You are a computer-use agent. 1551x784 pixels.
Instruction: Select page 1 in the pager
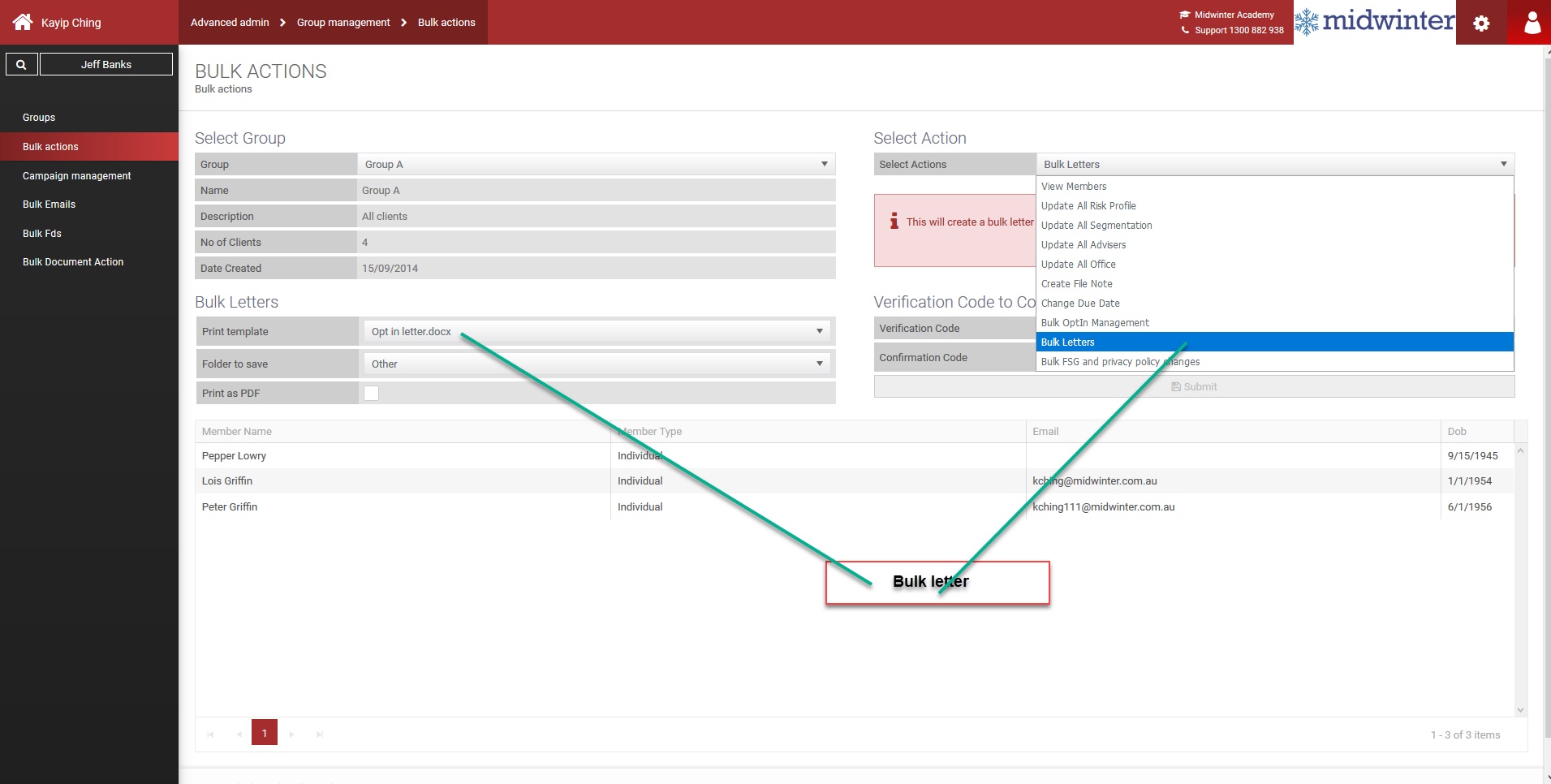click(265, 732)
